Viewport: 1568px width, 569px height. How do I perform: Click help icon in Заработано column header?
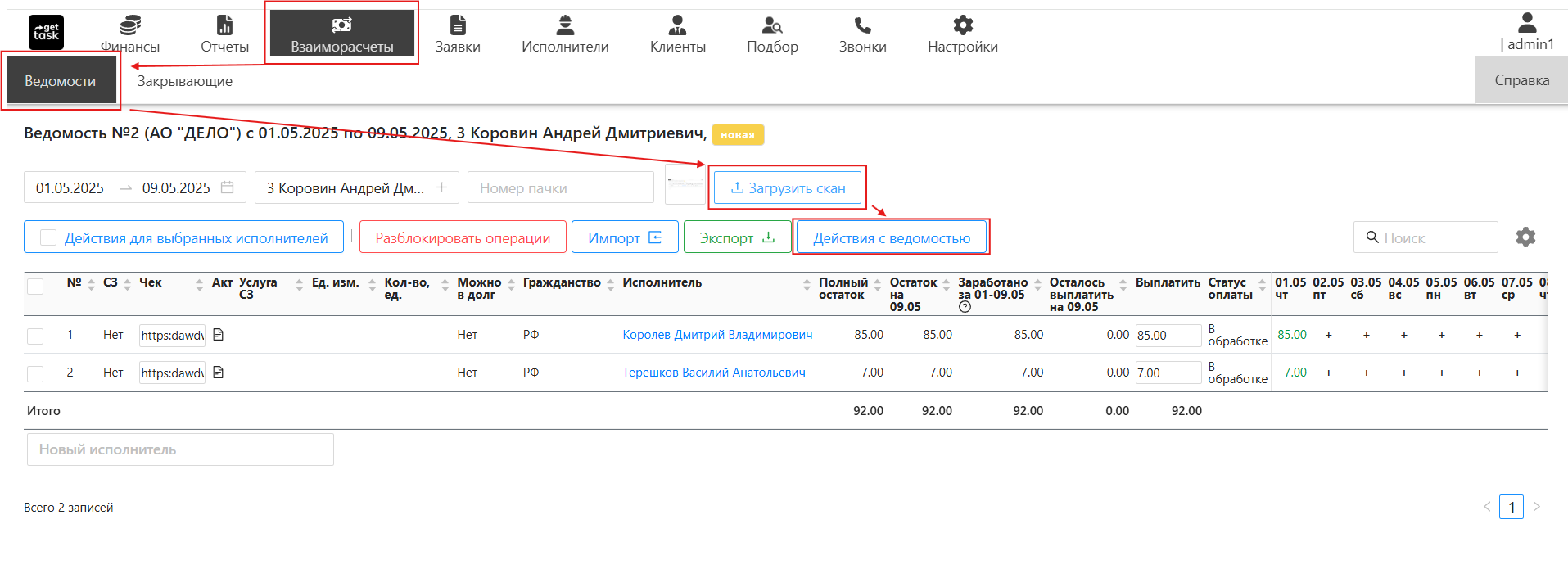[x=965, y=307]
